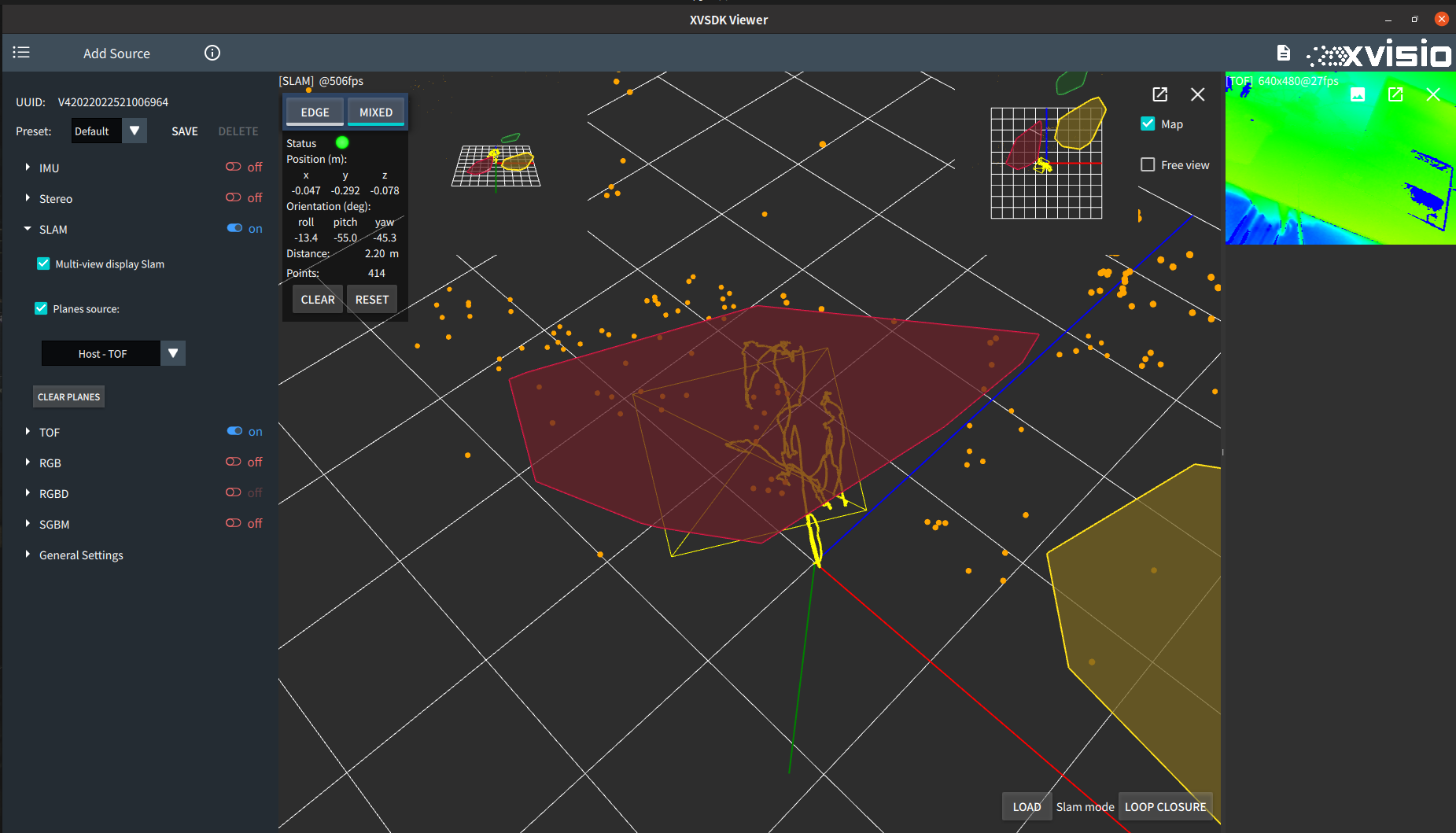Click the CLEAR button in SLAM panel
This screenshot has width=1456, height=833.
point(318,299)
